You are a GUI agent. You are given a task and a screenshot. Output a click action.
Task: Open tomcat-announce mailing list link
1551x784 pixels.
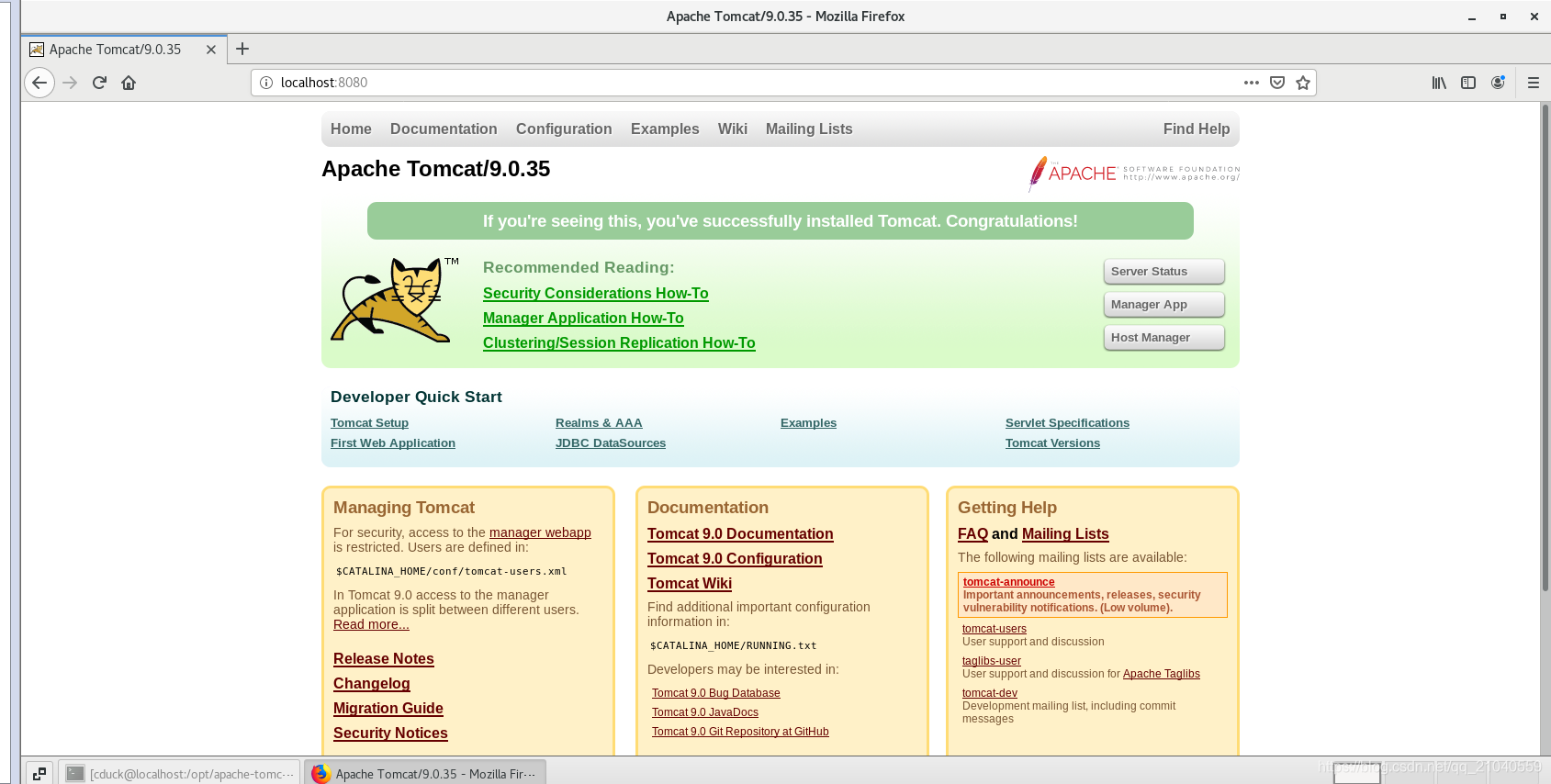[x=1008, y=582]
